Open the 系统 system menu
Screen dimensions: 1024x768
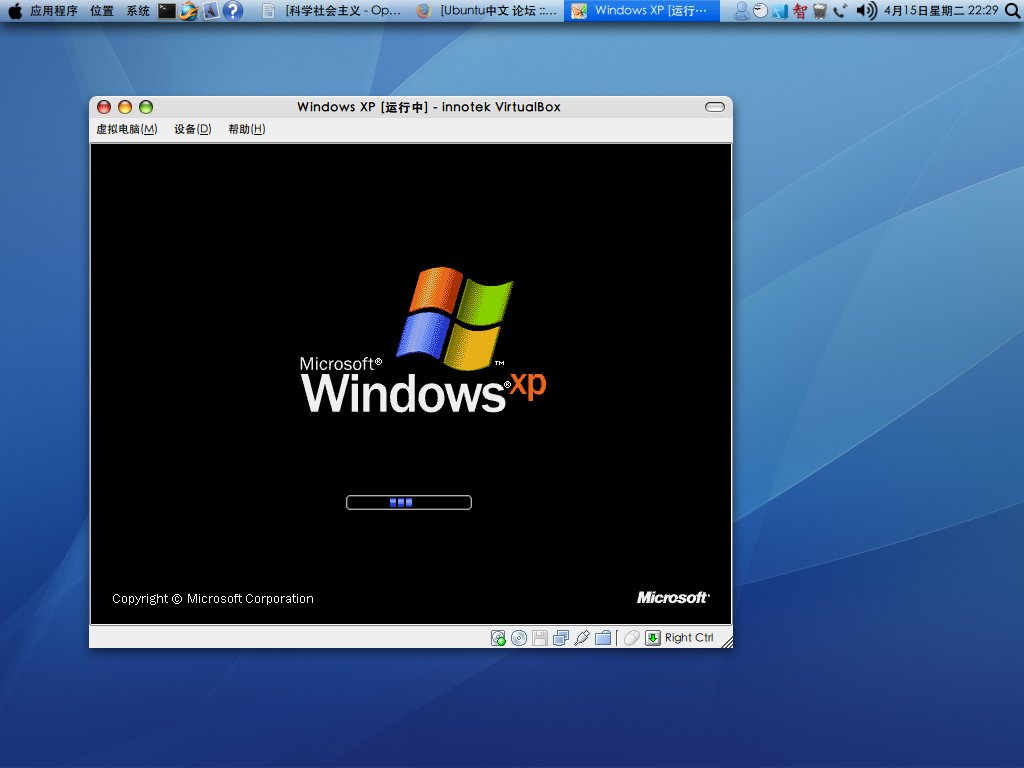coord(138,11)
